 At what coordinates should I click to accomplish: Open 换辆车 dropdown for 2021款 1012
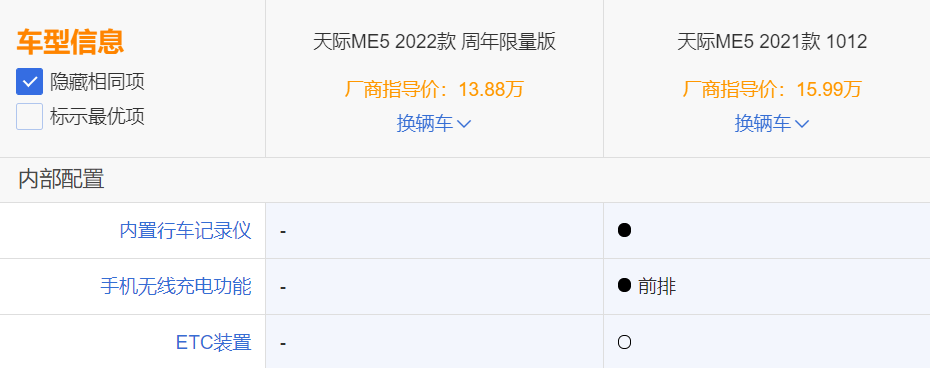(x=772, y=123)
